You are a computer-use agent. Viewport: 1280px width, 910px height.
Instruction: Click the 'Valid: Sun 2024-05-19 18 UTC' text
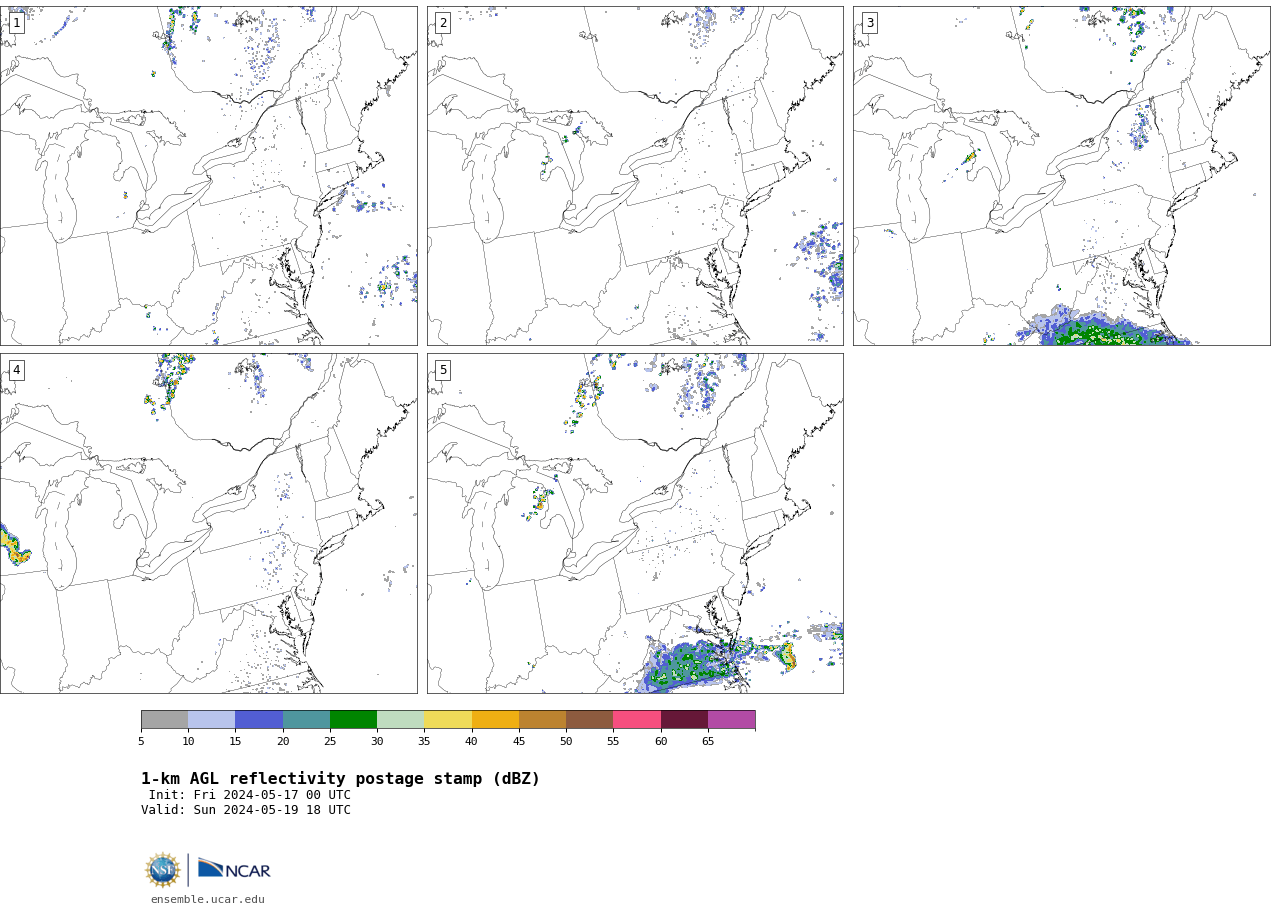pyautogui.click(x=246, y=811)
